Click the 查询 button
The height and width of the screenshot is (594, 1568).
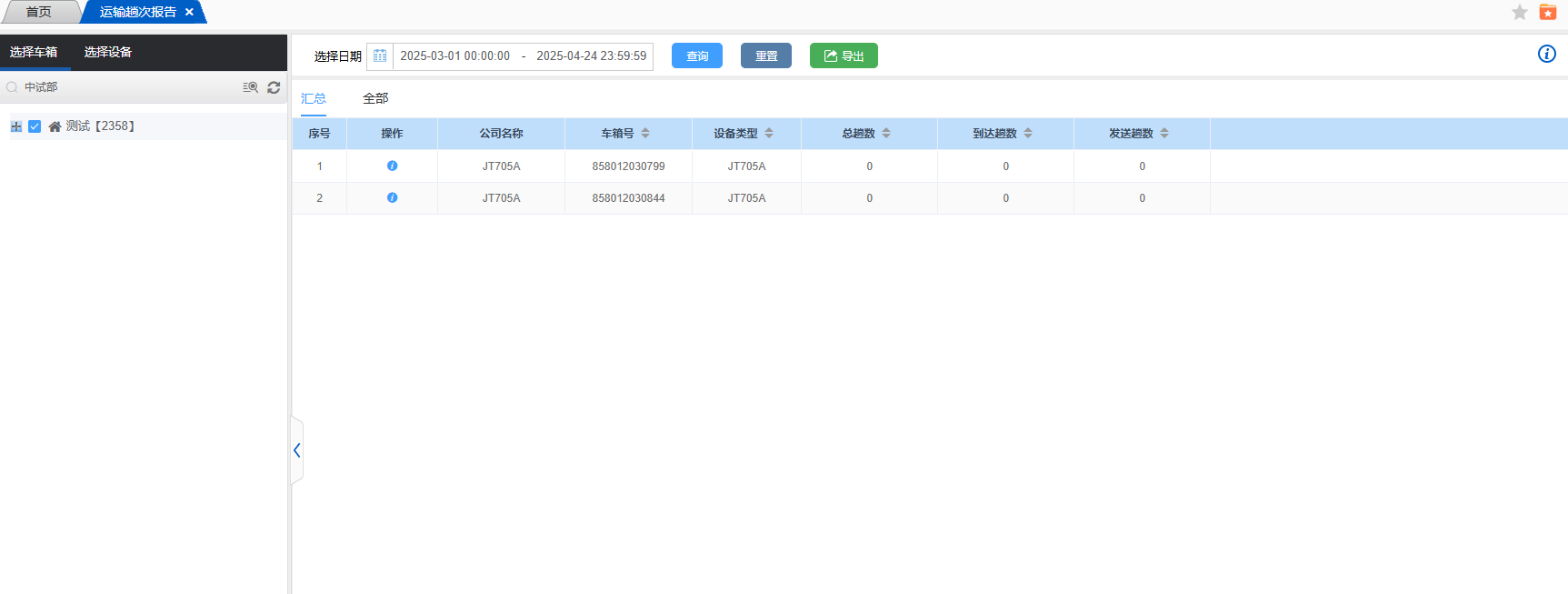[x=697, y=55]
